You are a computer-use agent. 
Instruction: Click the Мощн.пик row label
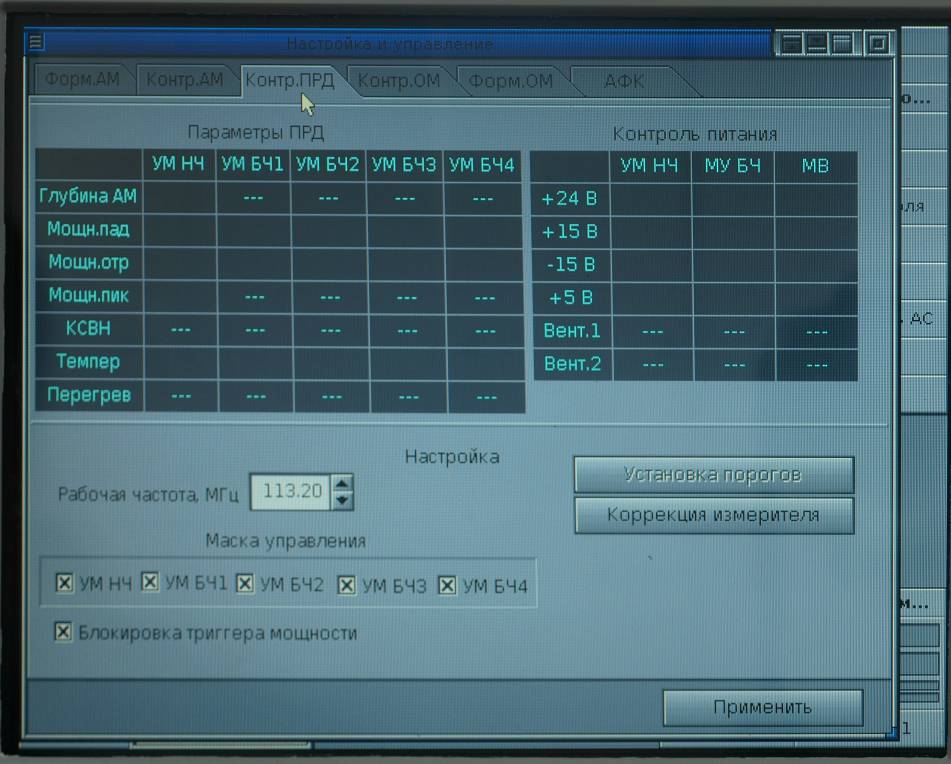(89, 295)
